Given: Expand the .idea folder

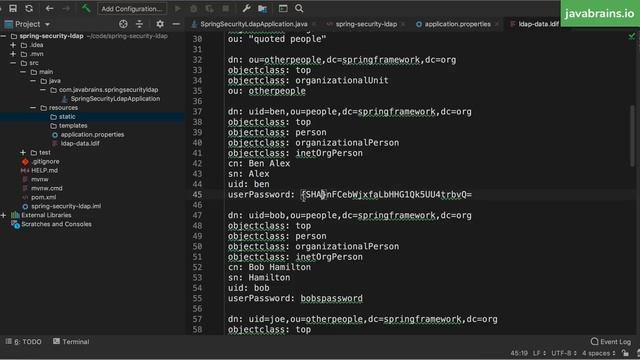Looking at the screenshot, I should pyautogui.click(x=13, y=45).
